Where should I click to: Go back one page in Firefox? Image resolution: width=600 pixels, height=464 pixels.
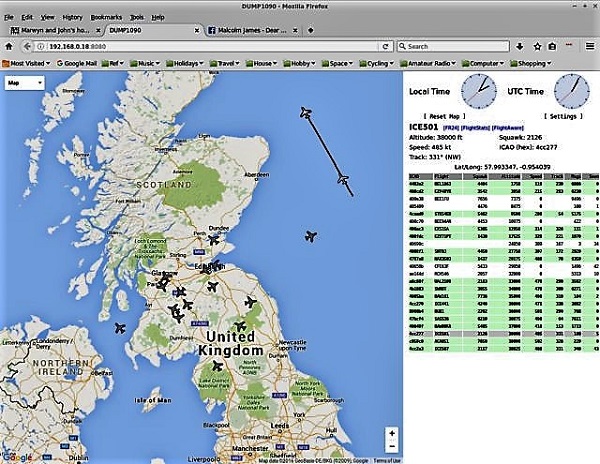coord(26,46)
